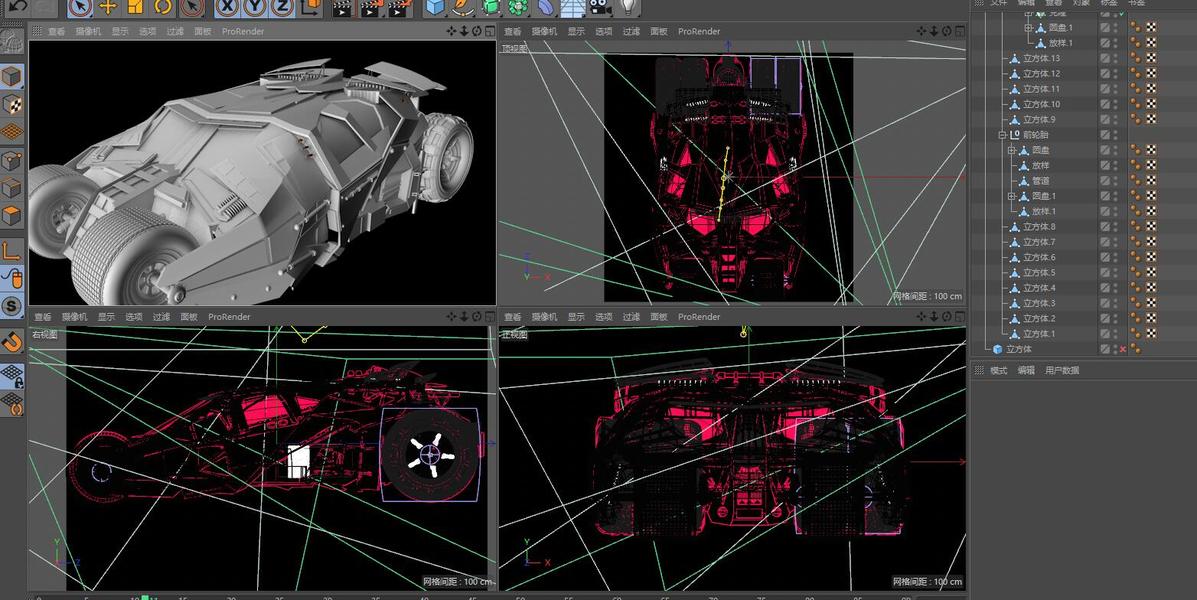Maximize the perspective viewport

point(490,31)
